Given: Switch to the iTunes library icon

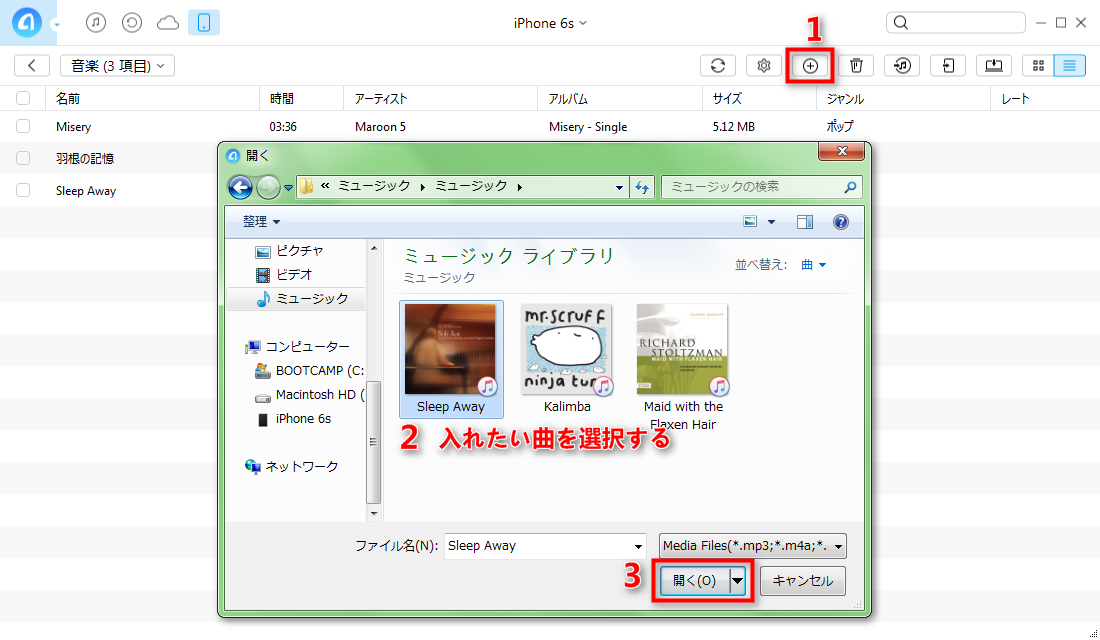Looking at the screenshot, I should click(96, 23).
